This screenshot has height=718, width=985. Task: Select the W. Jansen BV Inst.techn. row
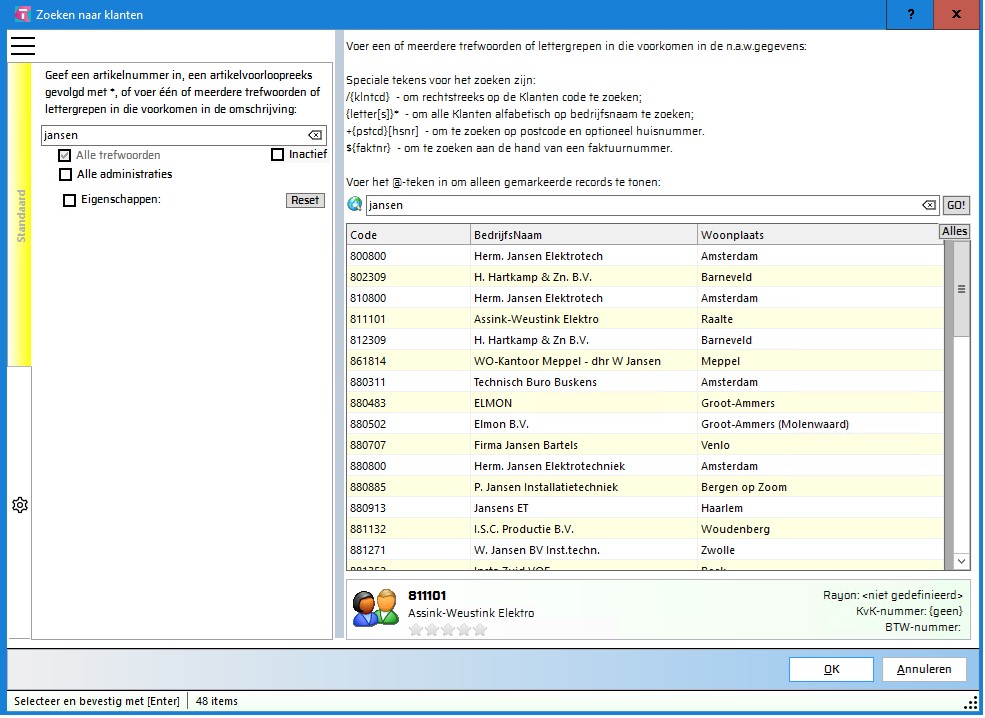click(645, 550)
